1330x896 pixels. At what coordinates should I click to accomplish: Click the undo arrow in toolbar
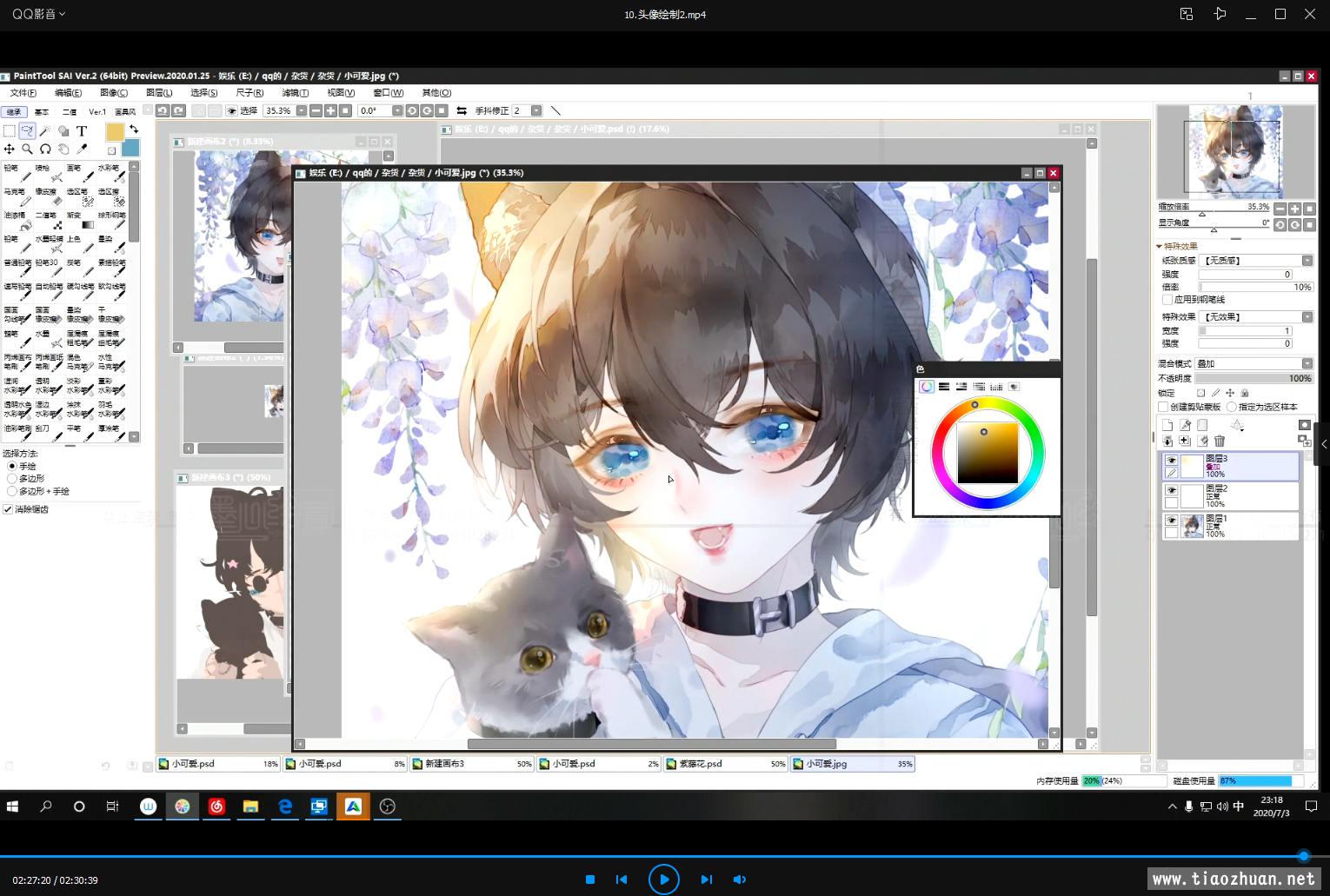(x=162, y=110)
